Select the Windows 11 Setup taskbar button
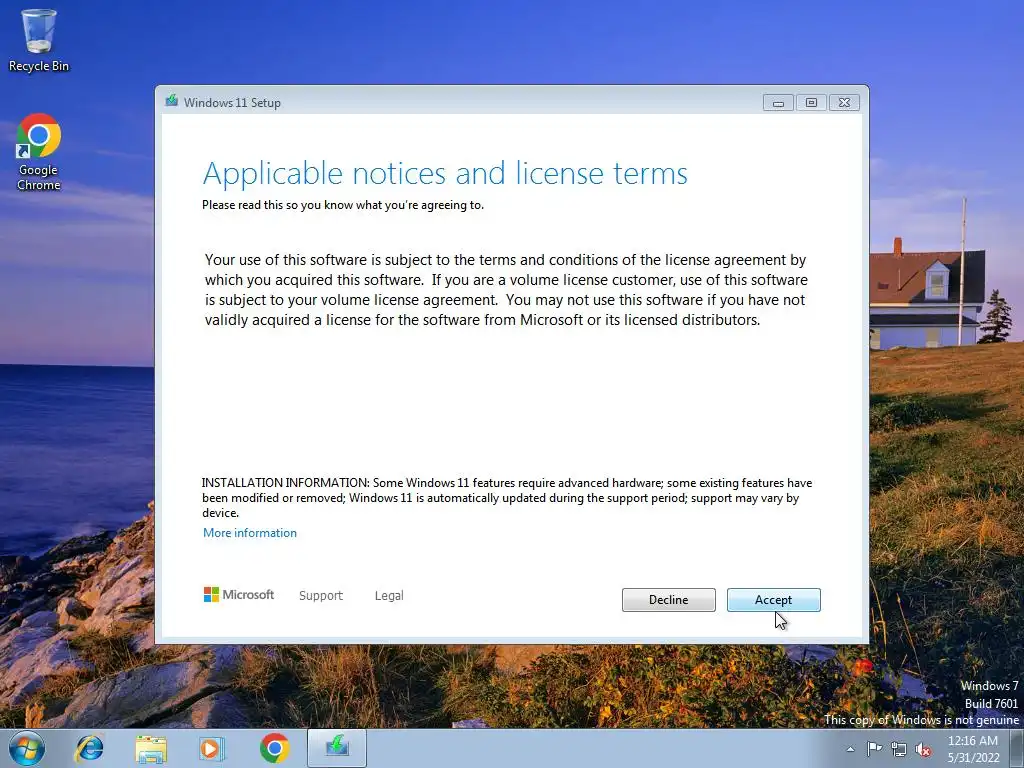This screenshot has height=768, width=1024. 337,748
